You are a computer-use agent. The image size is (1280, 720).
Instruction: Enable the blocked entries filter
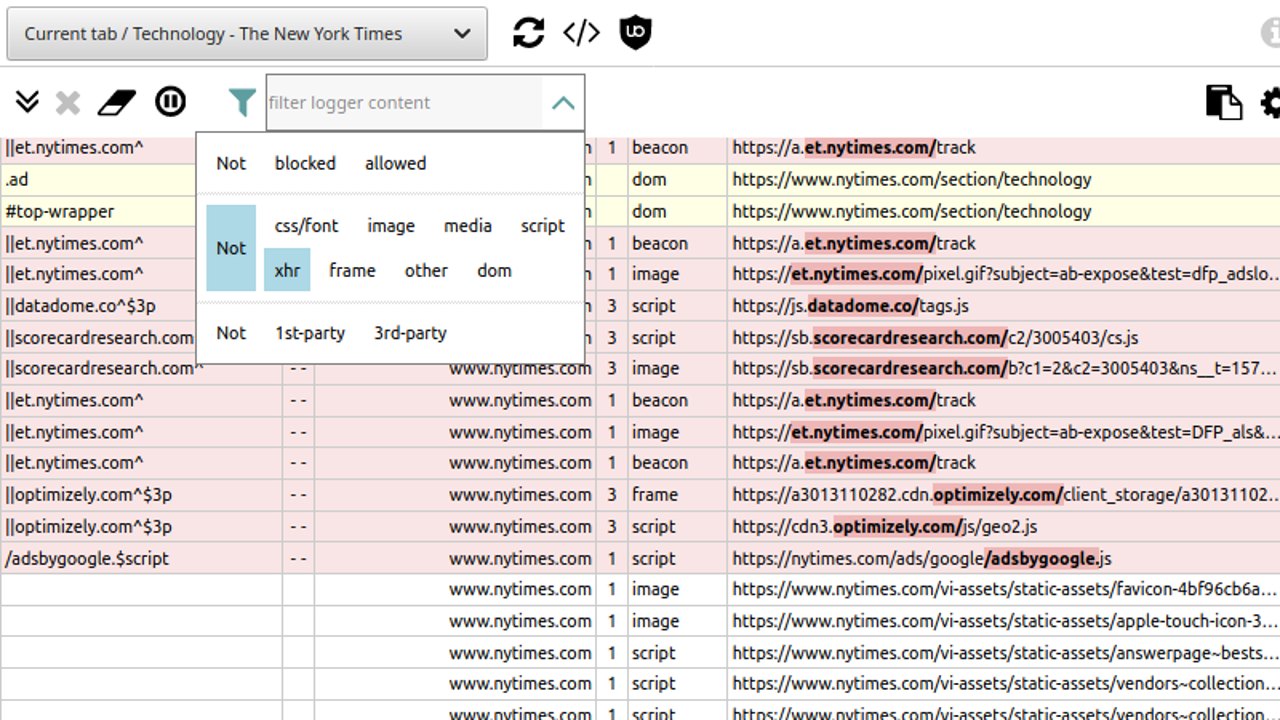coord(304,163)
